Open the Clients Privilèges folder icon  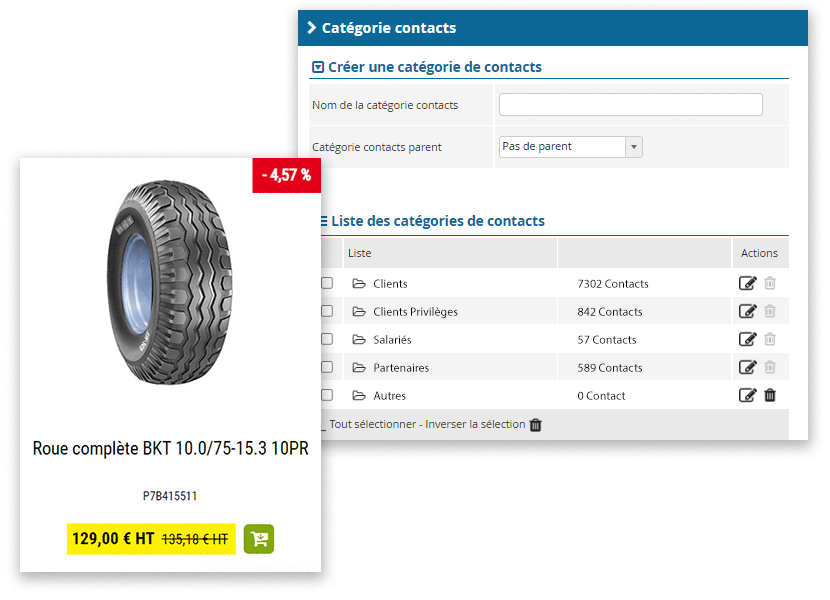pos(359,311)
